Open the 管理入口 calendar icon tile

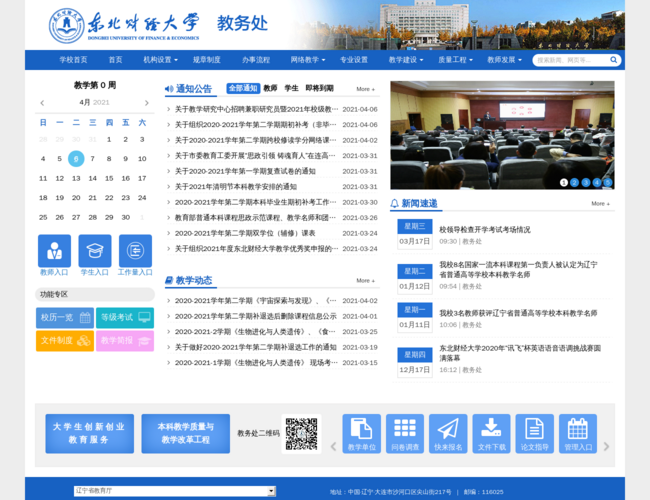pos(578,433)
